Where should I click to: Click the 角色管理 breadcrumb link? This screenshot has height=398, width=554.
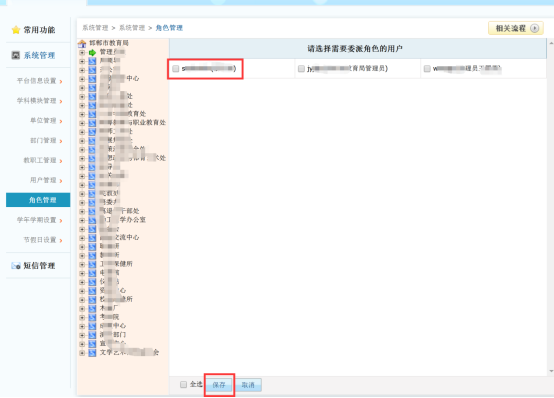pyautogui.click(x=169, y=28)
